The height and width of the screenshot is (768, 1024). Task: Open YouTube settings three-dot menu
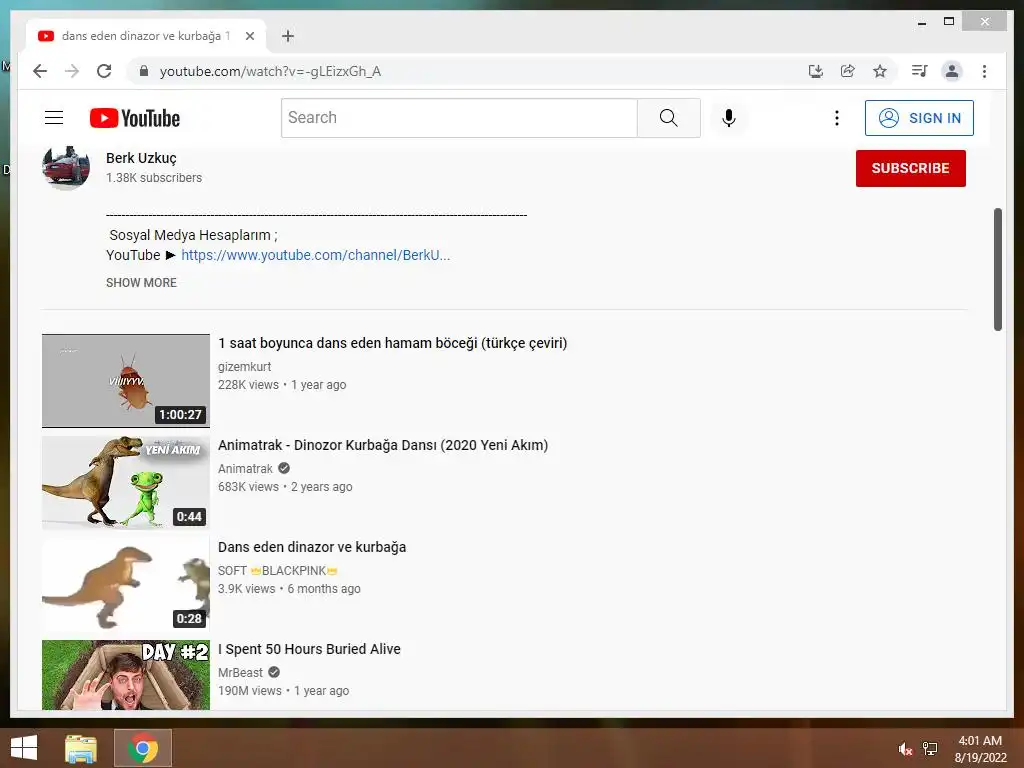(x=837, y=118)
